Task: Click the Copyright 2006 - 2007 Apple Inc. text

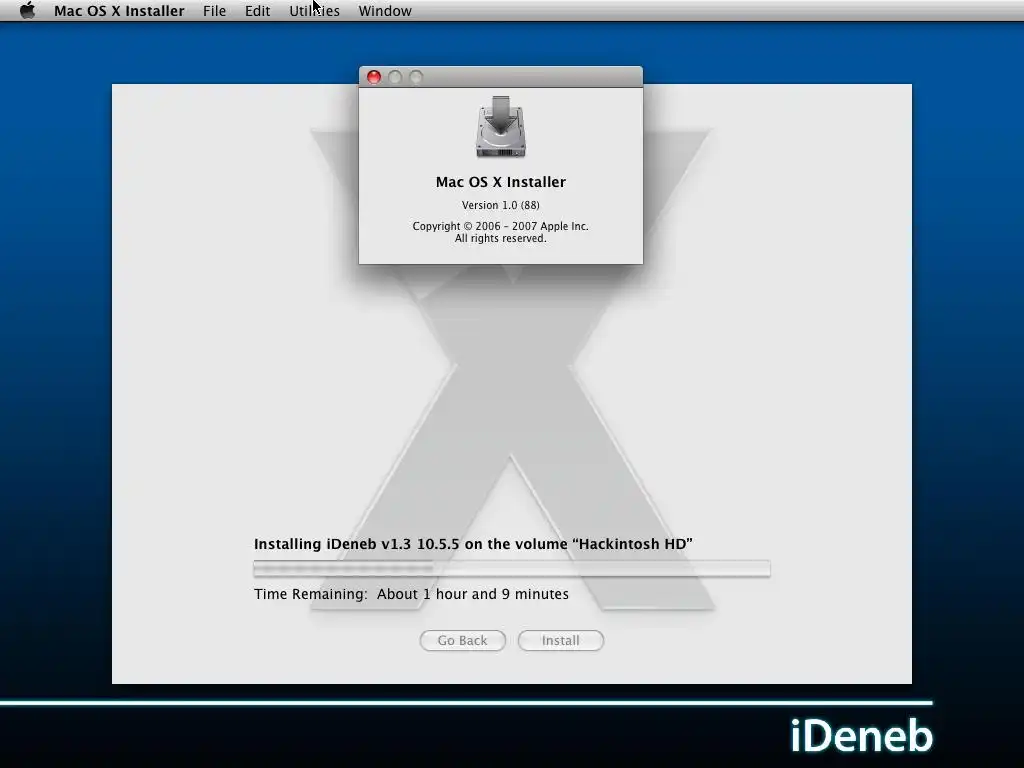Action: (x=501, y=226)
